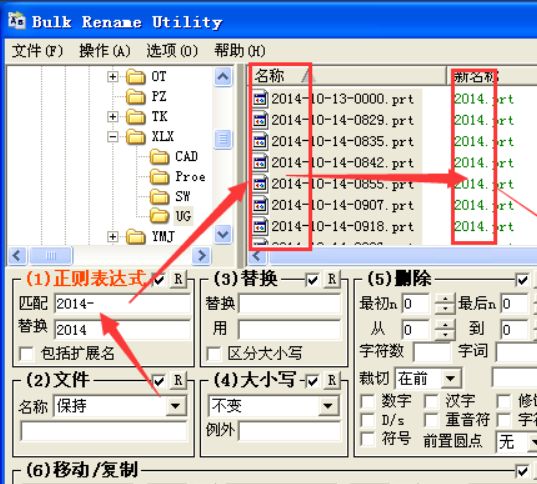Select the PZ folder icon
This screenshot has width=537, height=484.
(136, 97)
